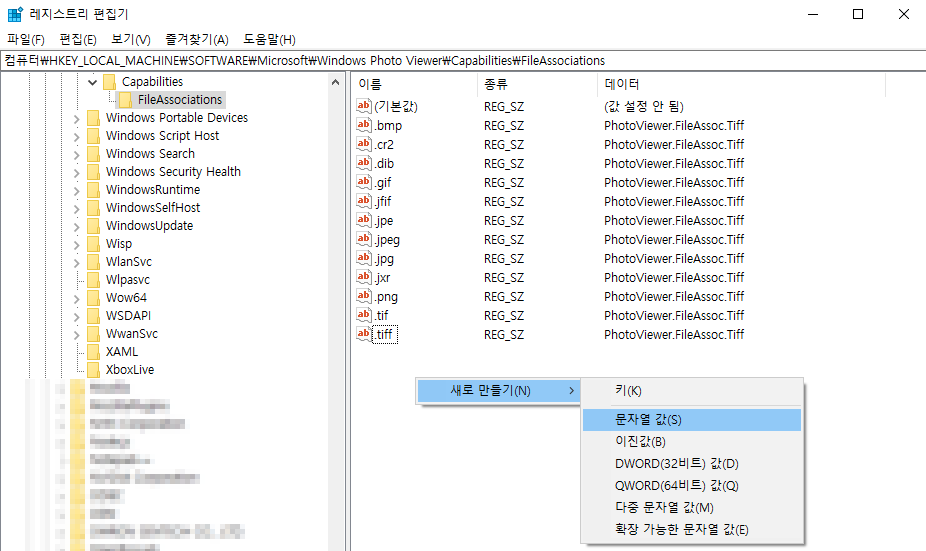926x551 pixels.
Task: Sort by the 이름 column header
Action: tap(414, 84)
